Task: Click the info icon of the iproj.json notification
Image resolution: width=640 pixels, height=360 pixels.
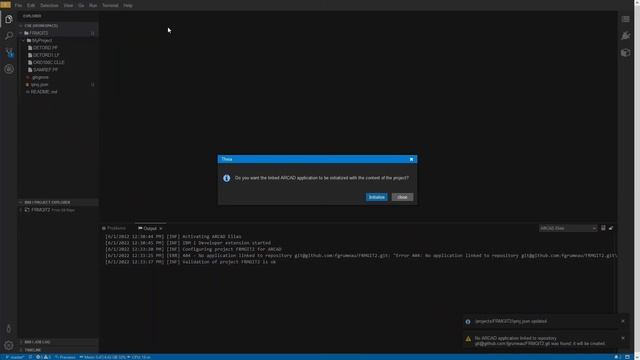Action: [x=468, y=322]
